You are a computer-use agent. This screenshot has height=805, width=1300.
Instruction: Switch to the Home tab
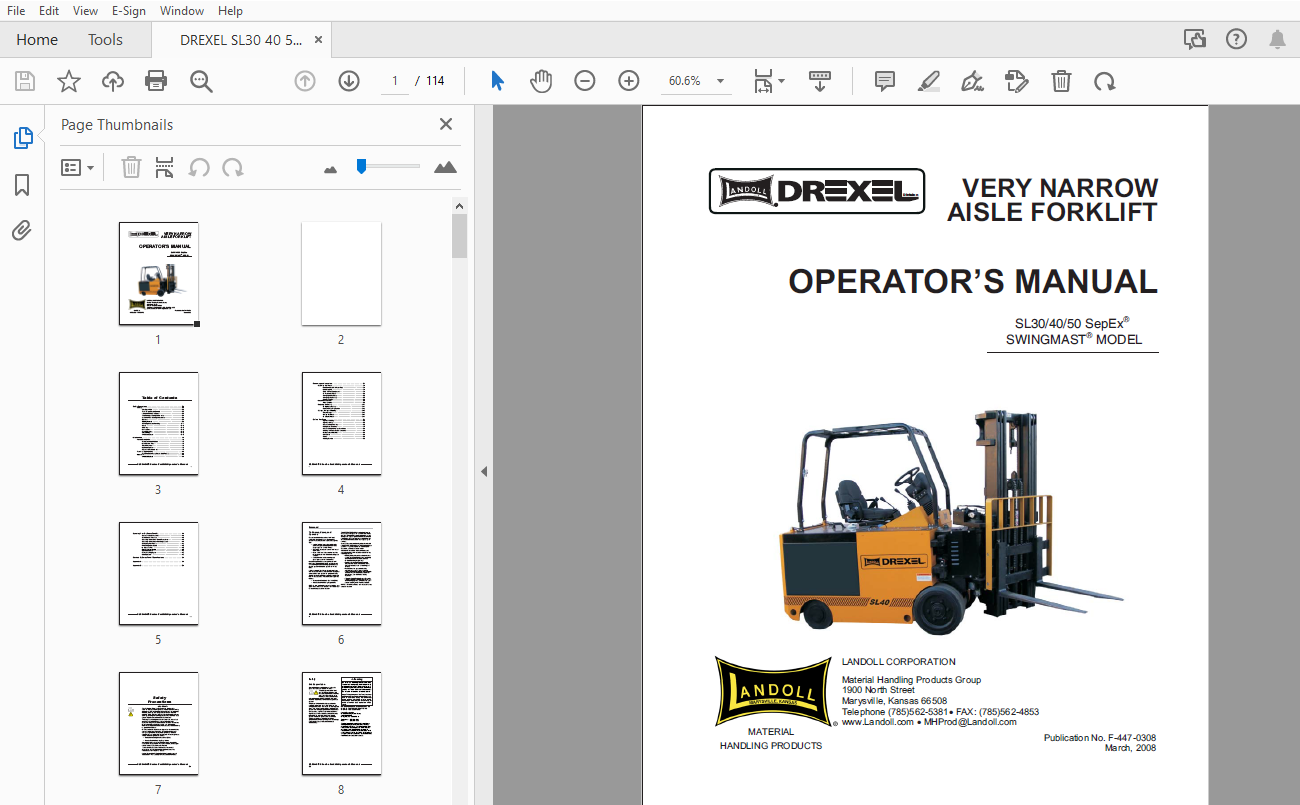pos(37,40)
